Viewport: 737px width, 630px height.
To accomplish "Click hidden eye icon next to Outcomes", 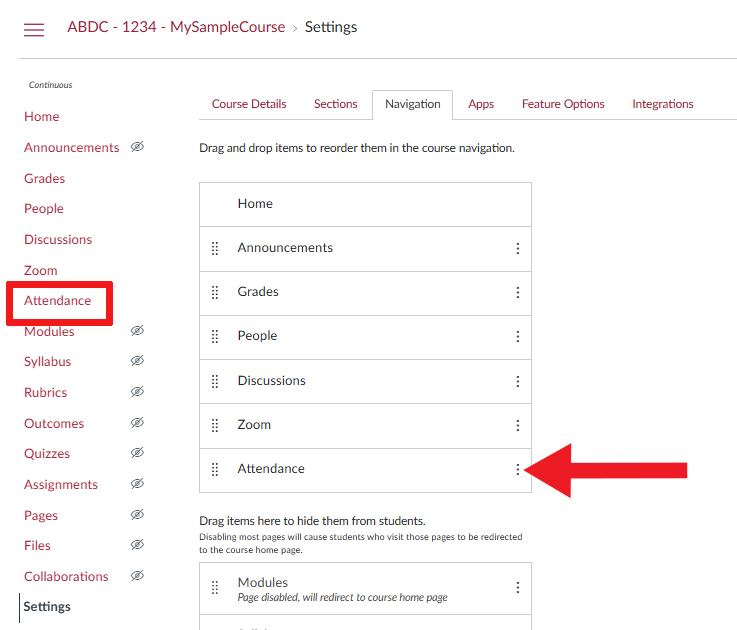I will (x=137, y=423).
